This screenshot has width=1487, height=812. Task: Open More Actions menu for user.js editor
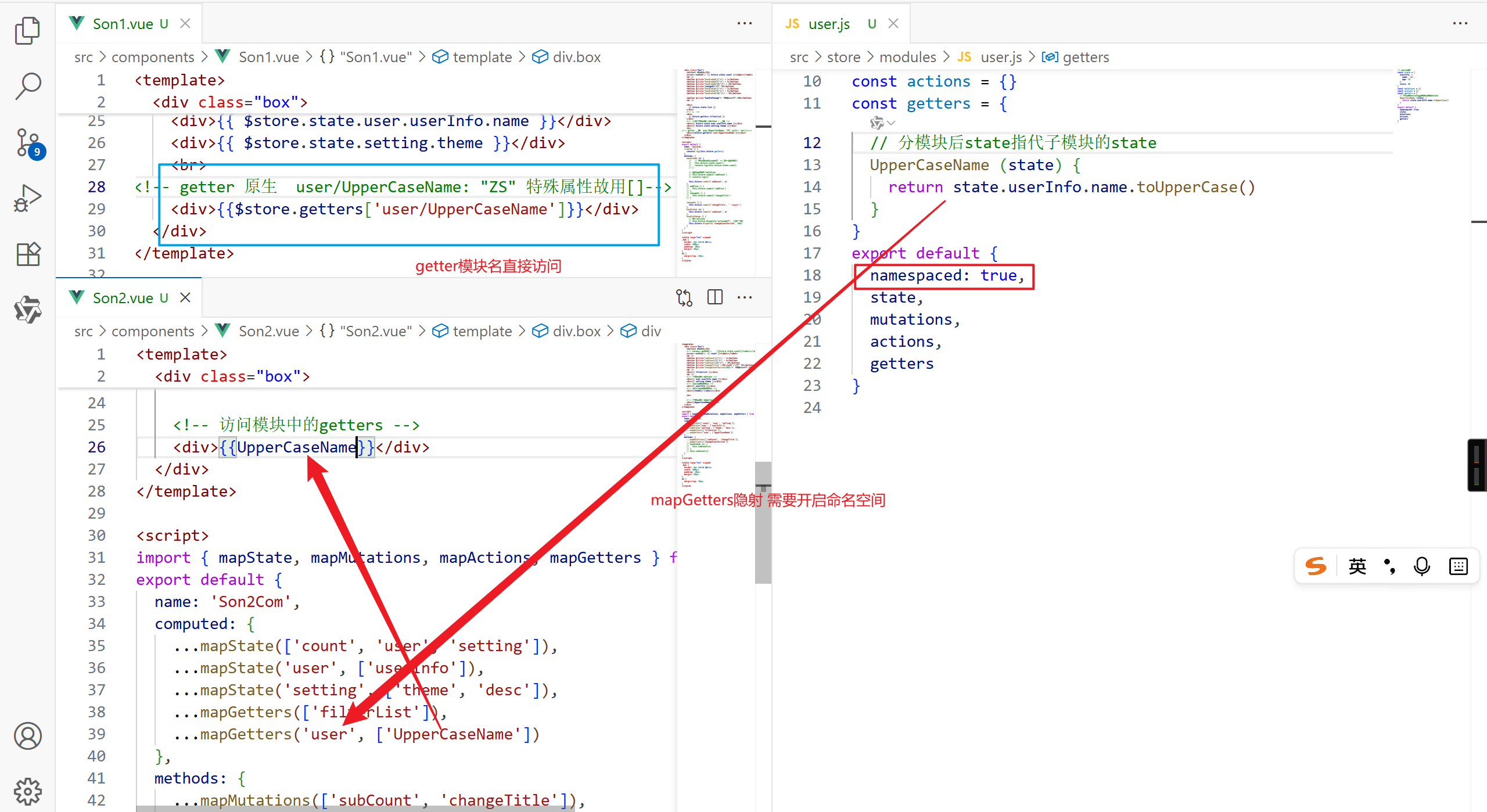point(1460,23)
